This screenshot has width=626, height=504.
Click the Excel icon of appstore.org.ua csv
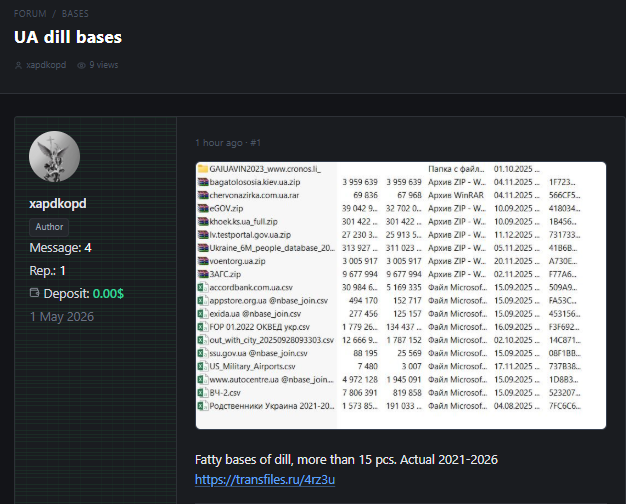[203, 301]
